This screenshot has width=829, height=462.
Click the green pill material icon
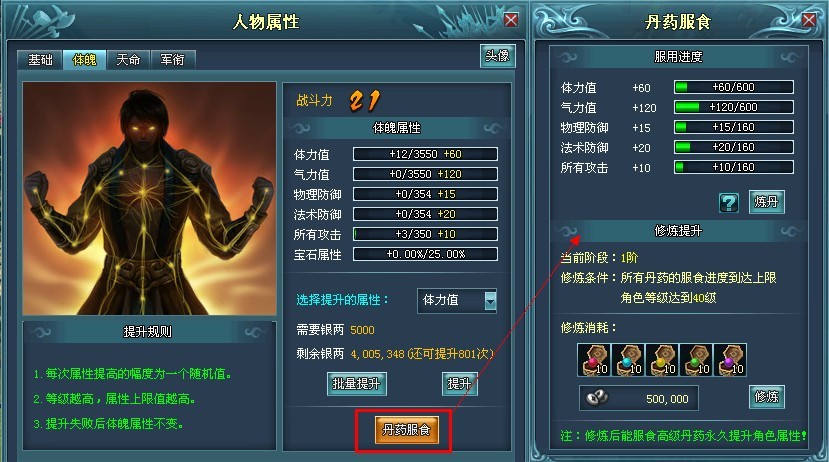[696, 360]
